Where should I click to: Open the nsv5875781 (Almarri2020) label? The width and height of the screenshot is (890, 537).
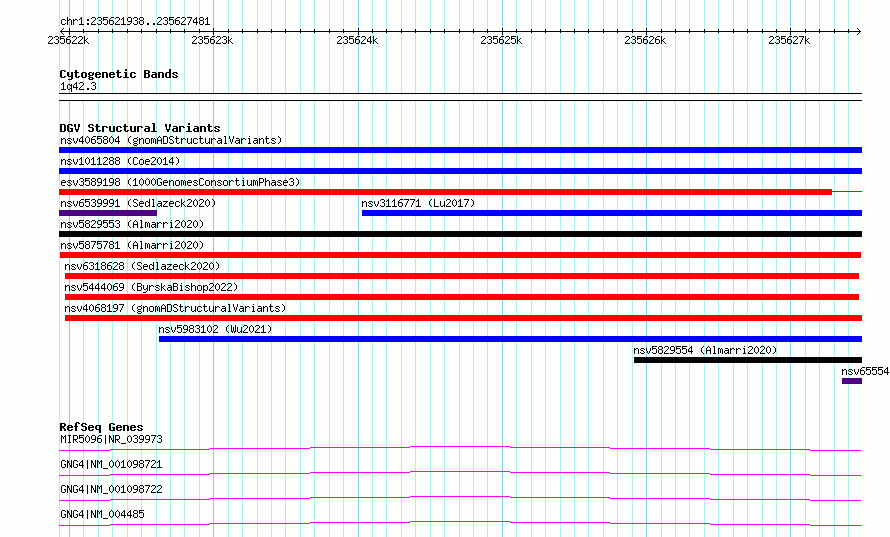tap(132, 245)
